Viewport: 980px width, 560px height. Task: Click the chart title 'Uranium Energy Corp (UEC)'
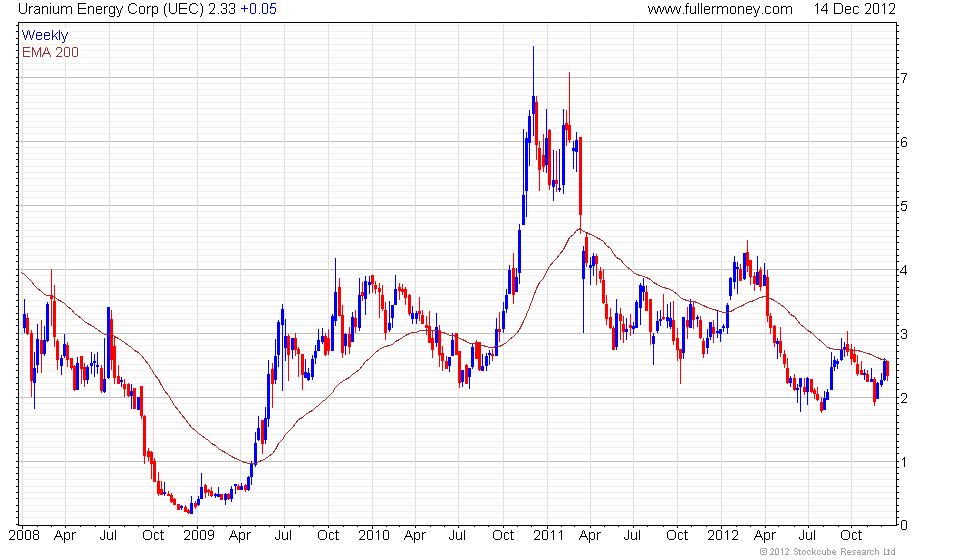coord(111,9)
